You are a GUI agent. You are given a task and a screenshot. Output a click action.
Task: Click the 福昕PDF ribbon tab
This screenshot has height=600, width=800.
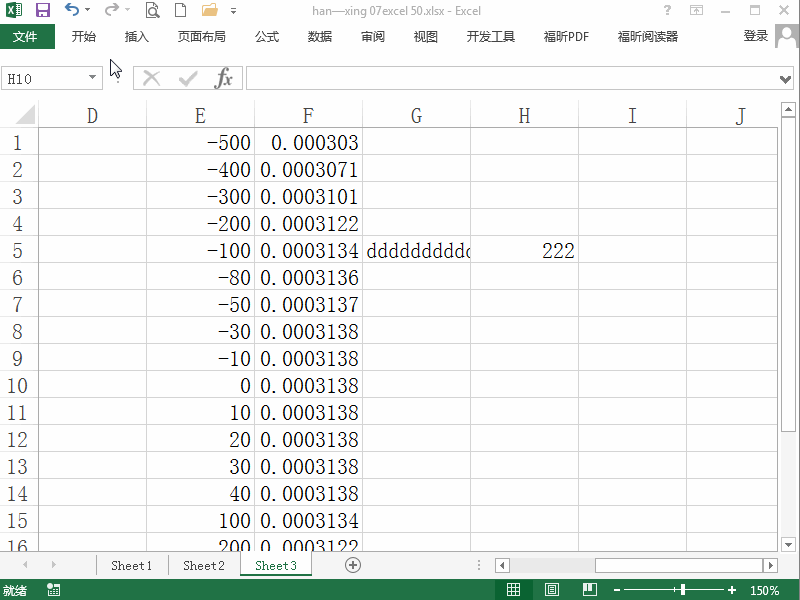(566, 36)
